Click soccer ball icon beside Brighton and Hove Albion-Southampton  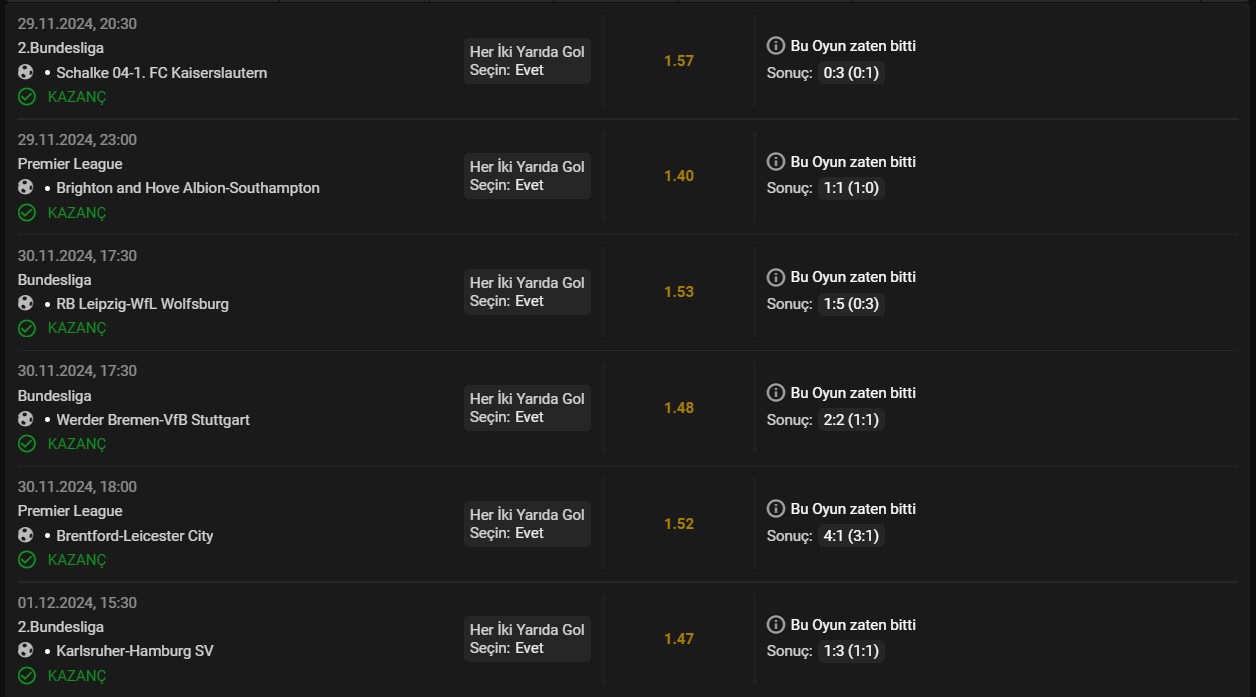click(26, 188)
